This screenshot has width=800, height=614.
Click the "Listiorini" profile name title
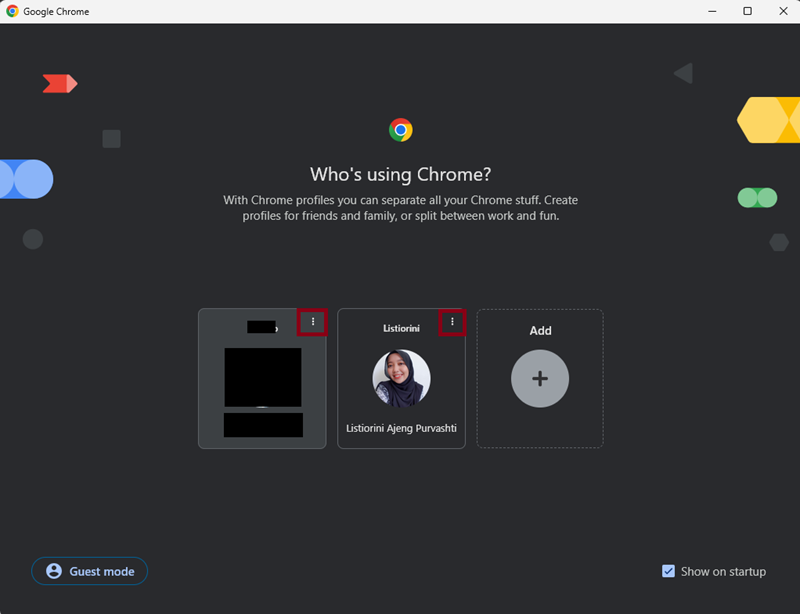401,328
